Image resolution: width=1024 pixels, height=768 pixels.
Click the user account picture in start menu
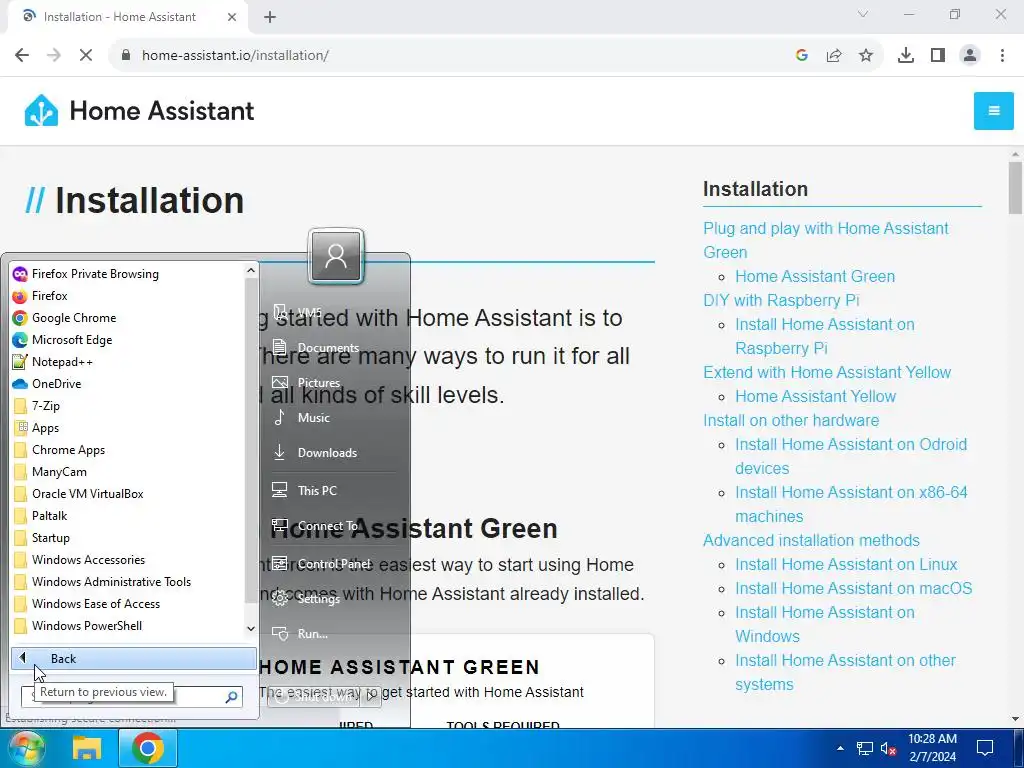pyautogui.click(x=336, y=256)
